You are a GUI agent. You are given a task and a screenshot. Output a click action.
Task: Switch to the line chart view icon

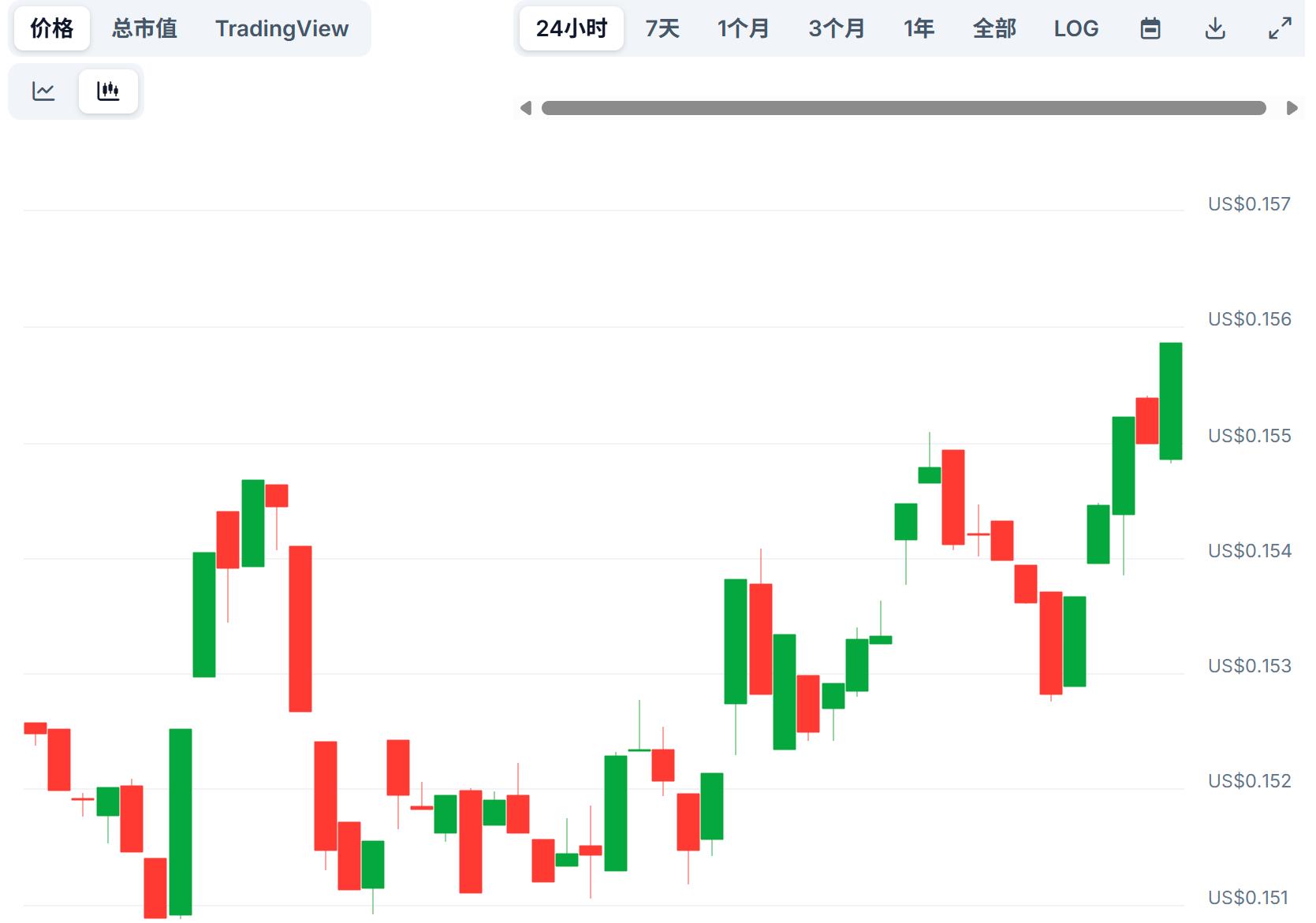pyautogui.click(x=43, y=91)
